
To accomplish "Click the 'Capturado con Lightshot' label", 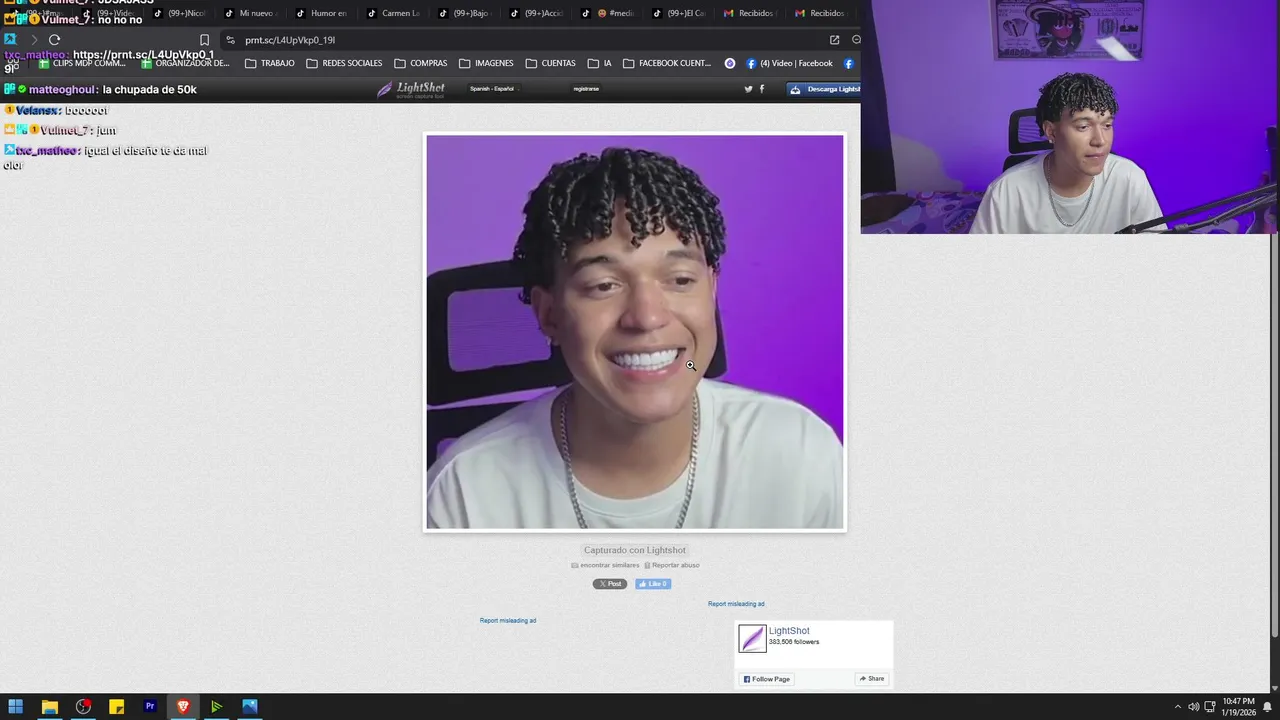I will tap(635, 550).
